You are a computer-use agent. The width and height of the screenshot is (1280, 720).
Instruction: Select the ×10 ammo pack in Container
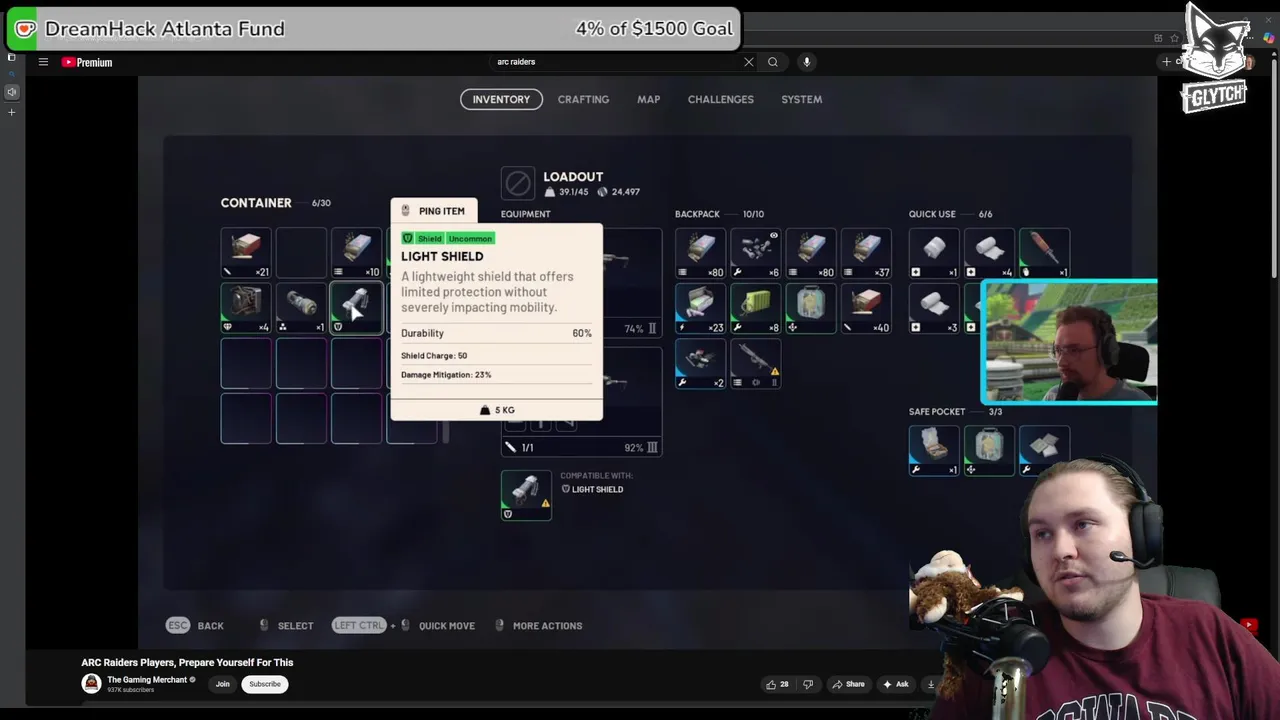click(357, 253)
